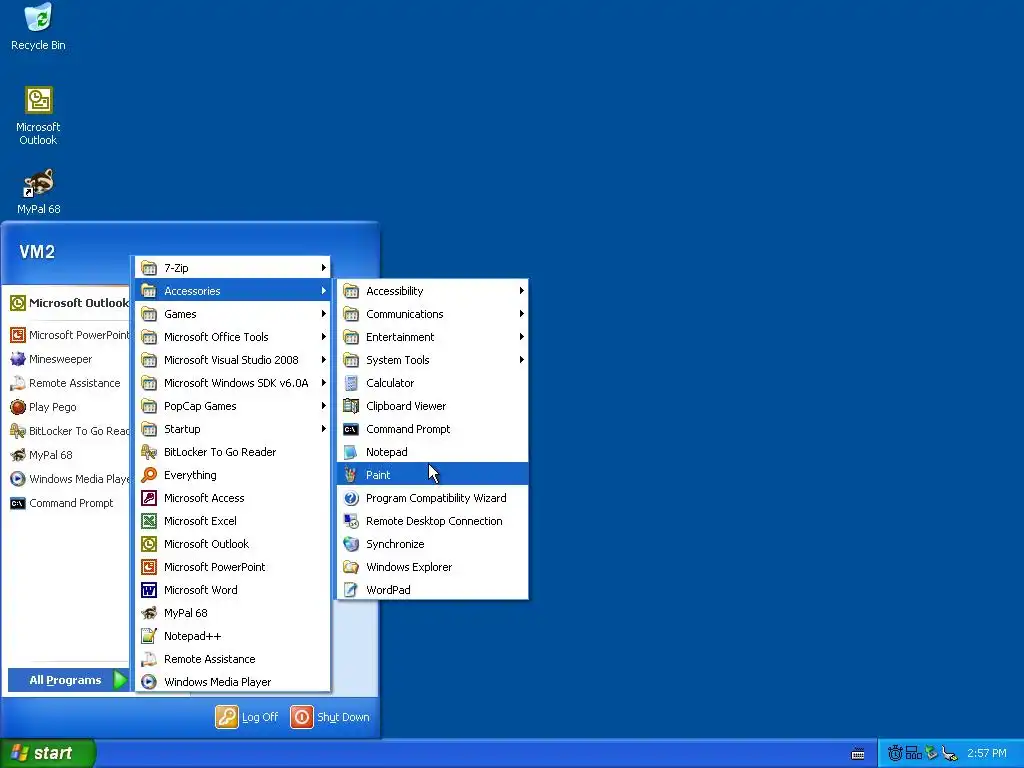Click the All Programs button

(x=68, y=680)
